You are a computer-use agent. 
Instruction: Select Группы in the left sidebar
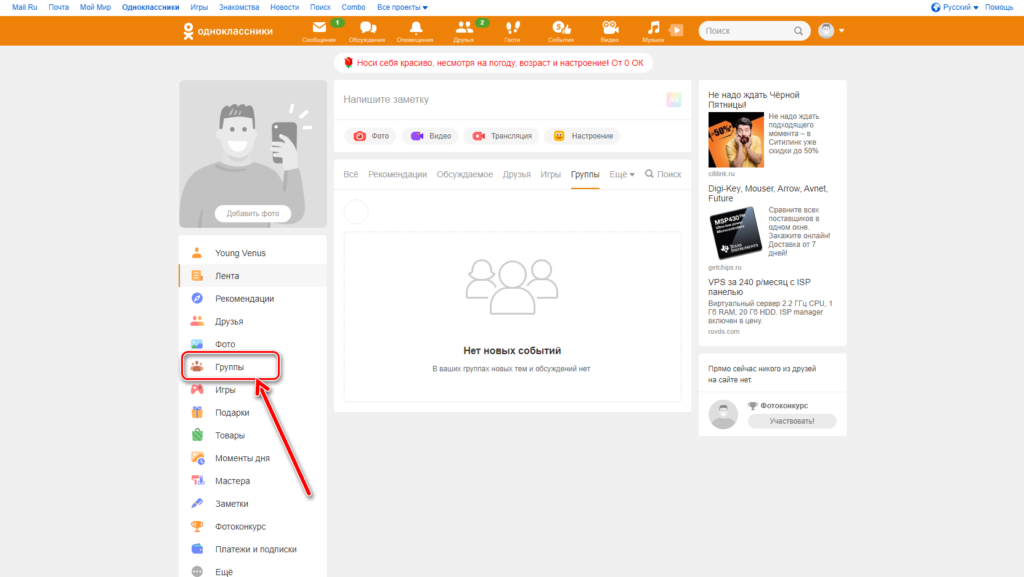pos(229,367)
